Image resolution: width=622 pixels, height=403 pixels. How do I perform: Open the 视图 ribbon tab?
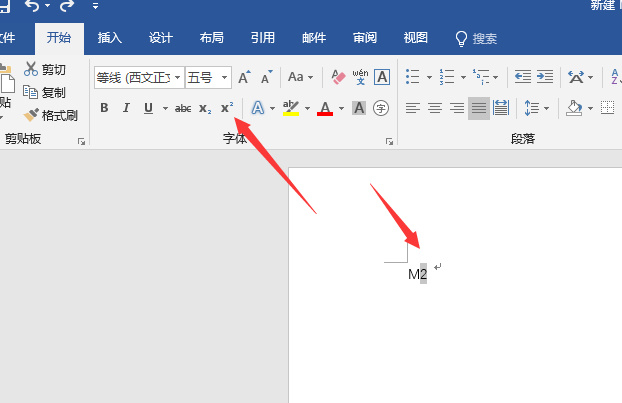416,38
